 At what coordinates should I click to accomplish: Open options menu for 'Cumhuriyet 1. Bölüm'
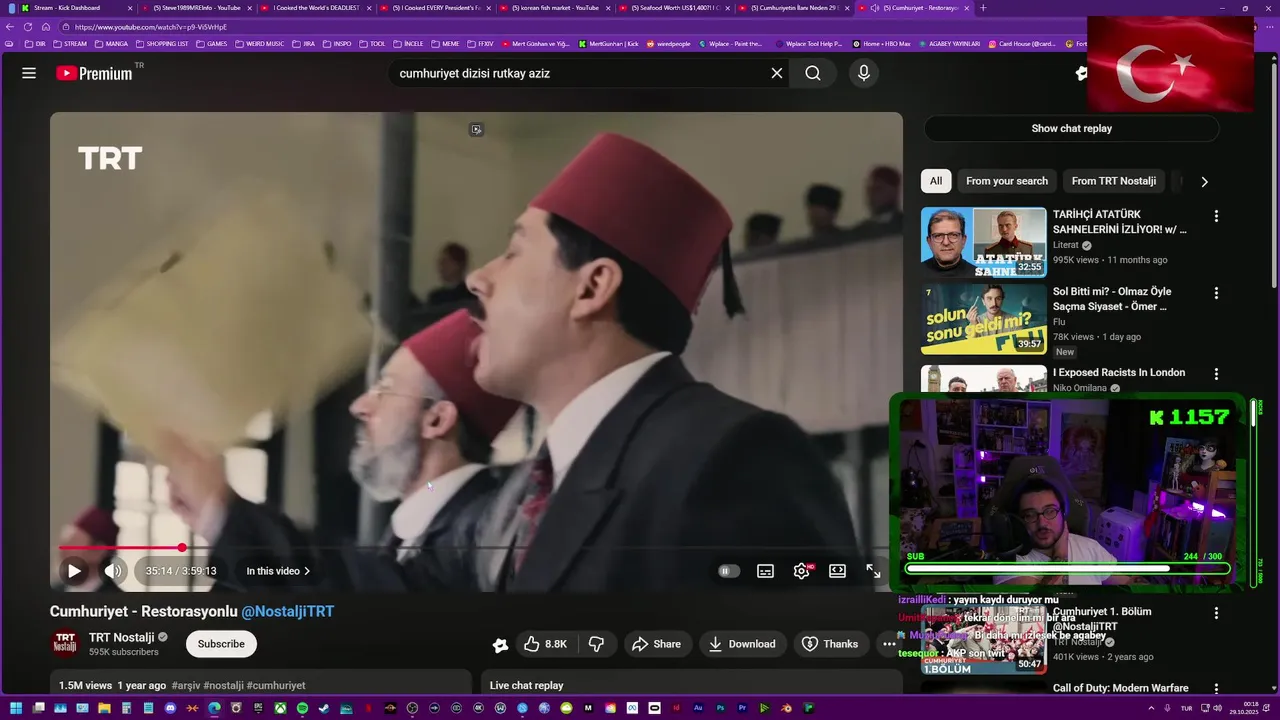pos(1216,613)
